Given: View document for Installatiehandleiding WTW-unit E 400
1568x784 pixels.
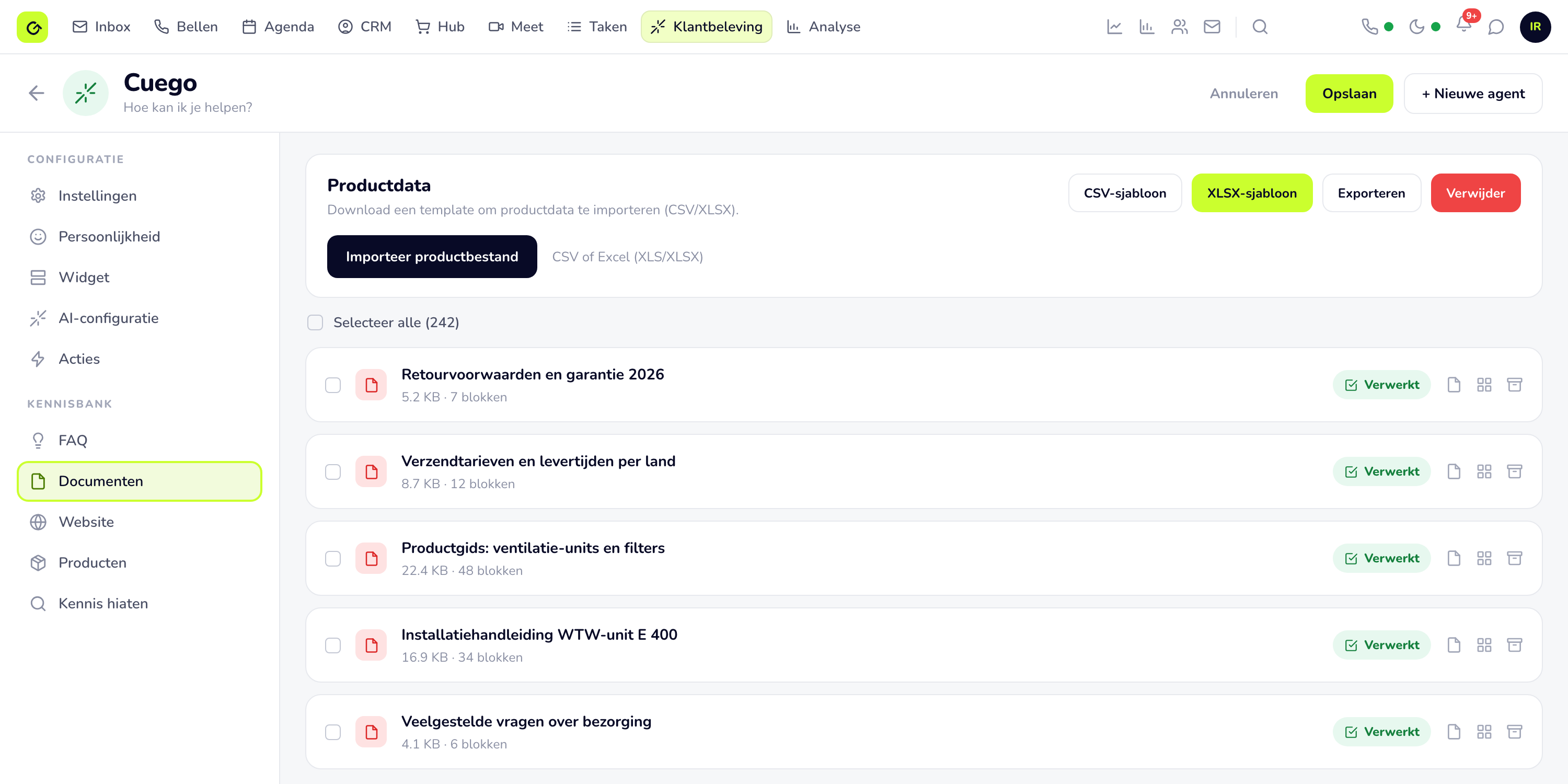Looking at the screenshot, I should 1454,645.
